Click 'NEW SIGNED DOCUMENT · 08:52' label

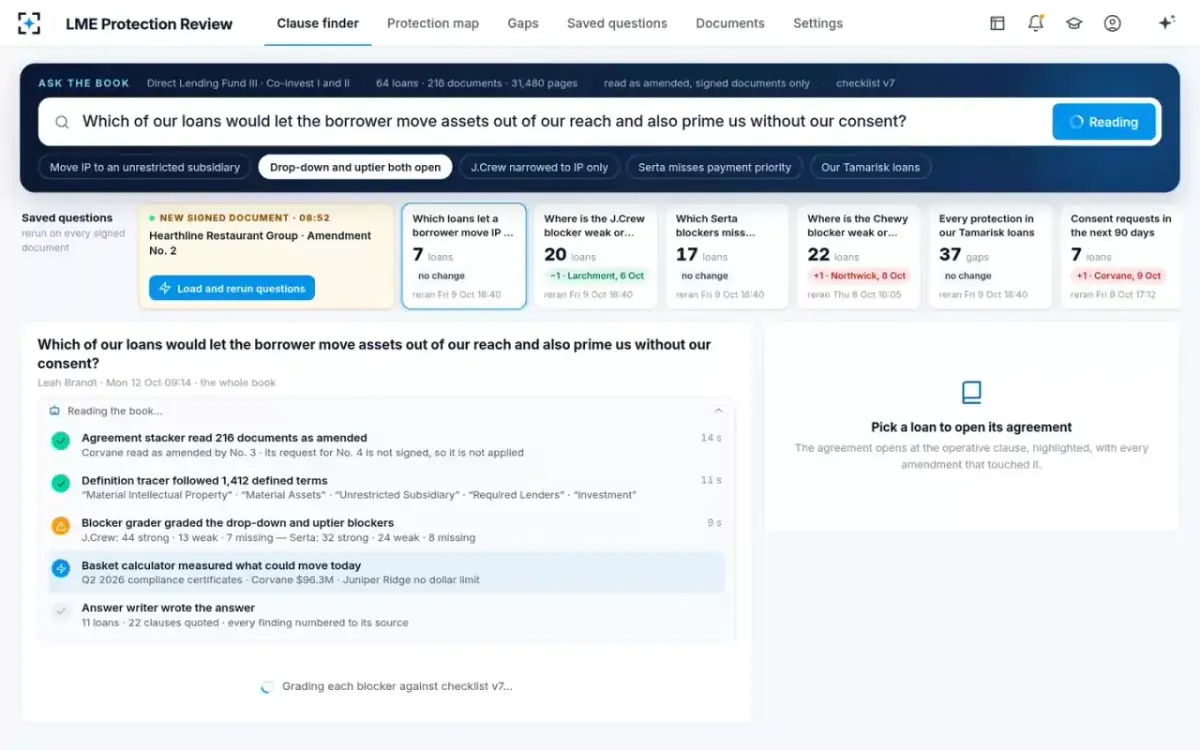[x=244, y=218]
